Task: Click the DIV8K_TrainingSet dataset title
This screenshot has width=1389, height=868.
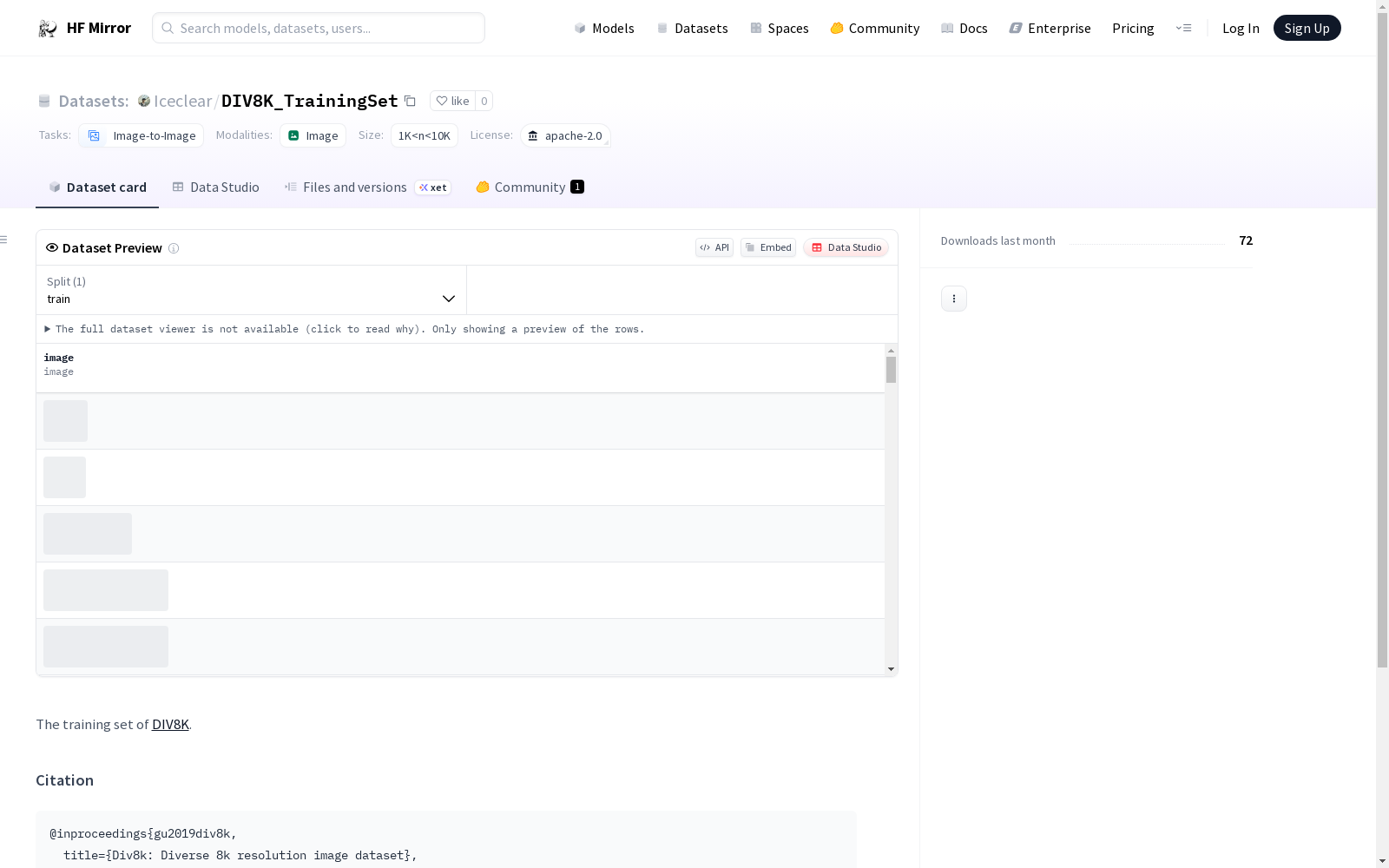Action: pyautogui.click(x=309, y=101)
